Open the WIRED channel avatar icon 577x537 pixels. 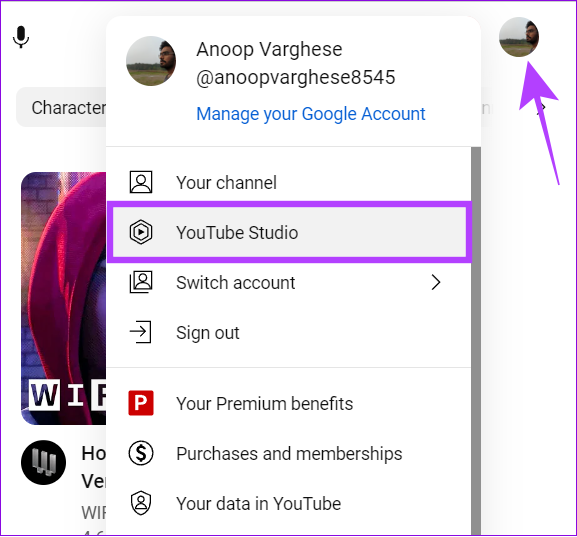click(x=43, y=462)
